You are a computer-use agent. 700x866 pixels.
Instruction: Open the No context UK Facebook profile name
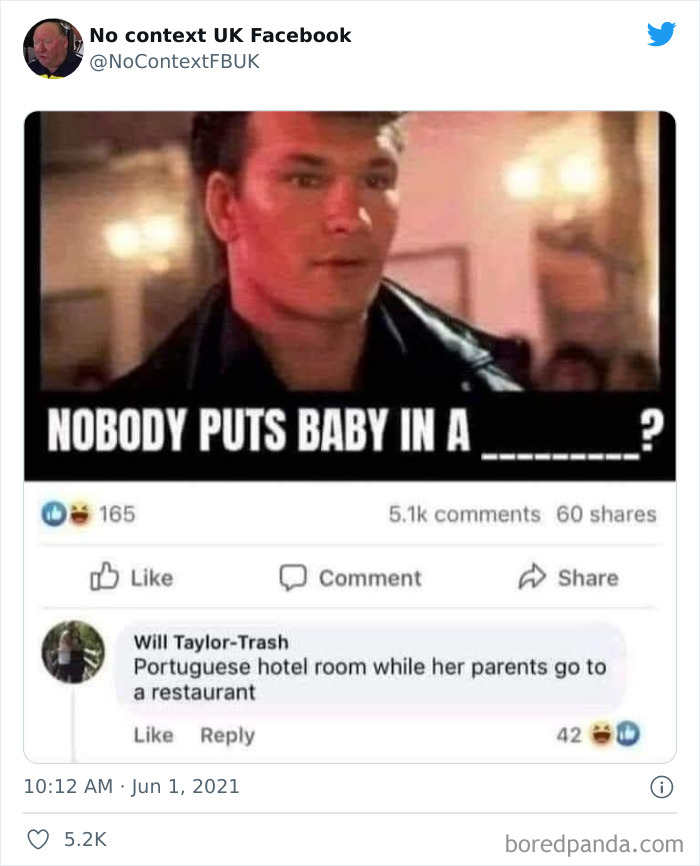(x=218, y=34)
